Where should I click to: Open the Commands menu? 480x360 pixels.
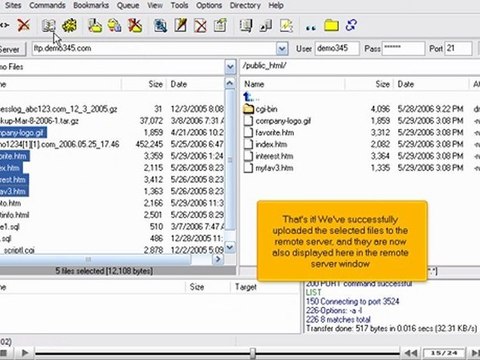47,5
